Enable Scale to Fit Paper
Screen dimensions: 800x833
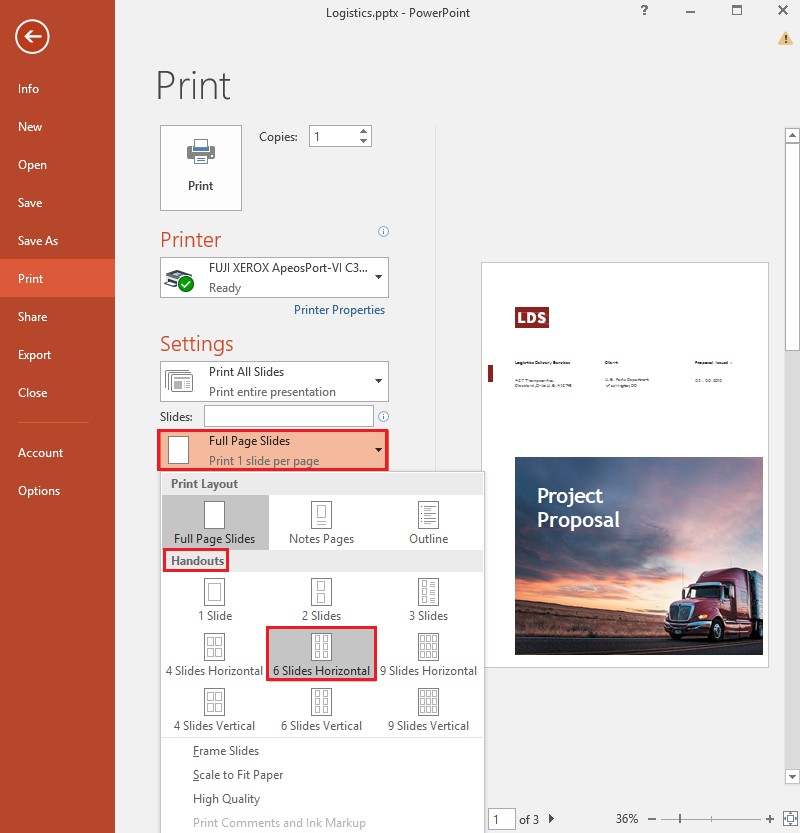point(237,774)
